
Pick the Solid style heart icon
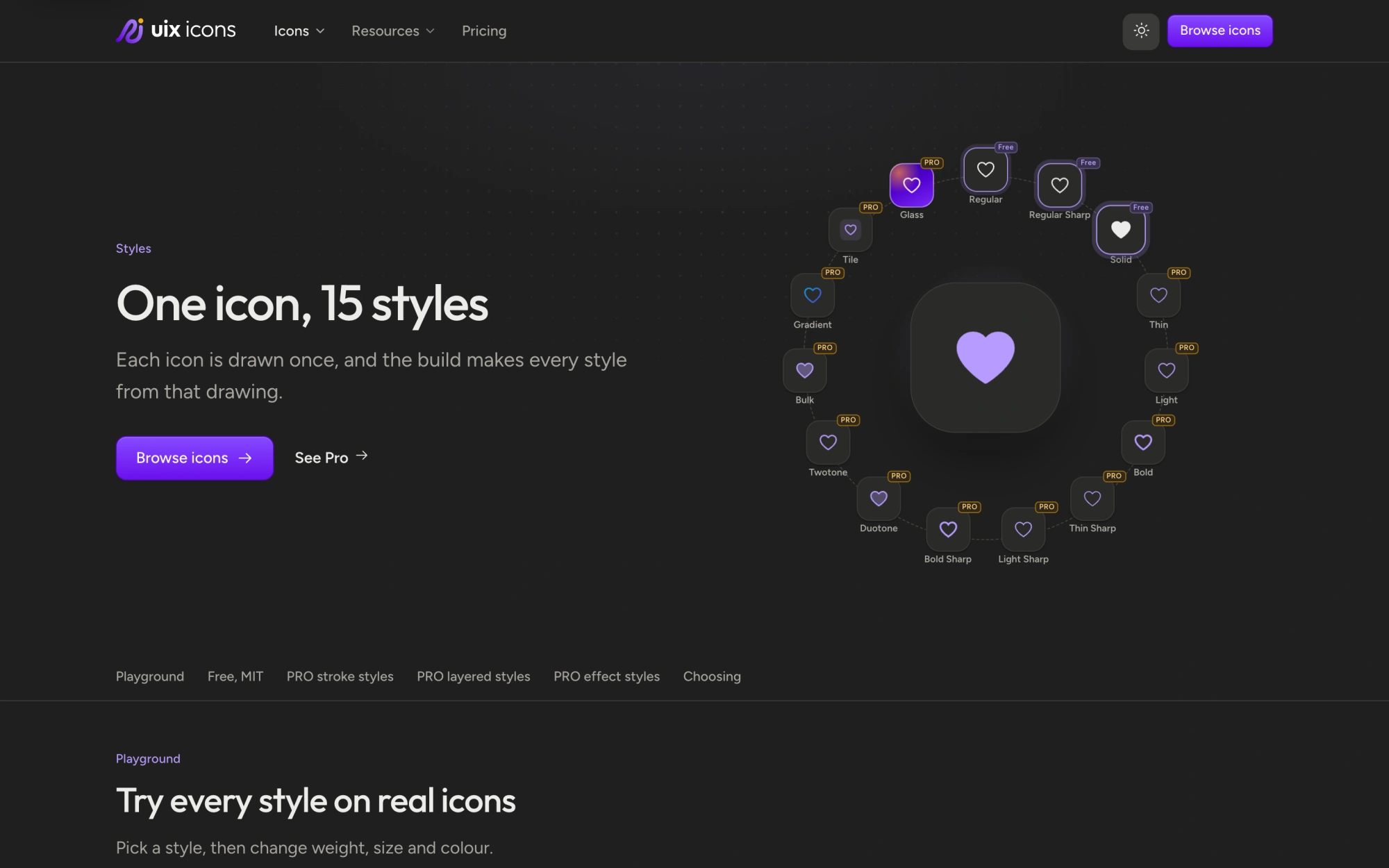click(1120, 230)
